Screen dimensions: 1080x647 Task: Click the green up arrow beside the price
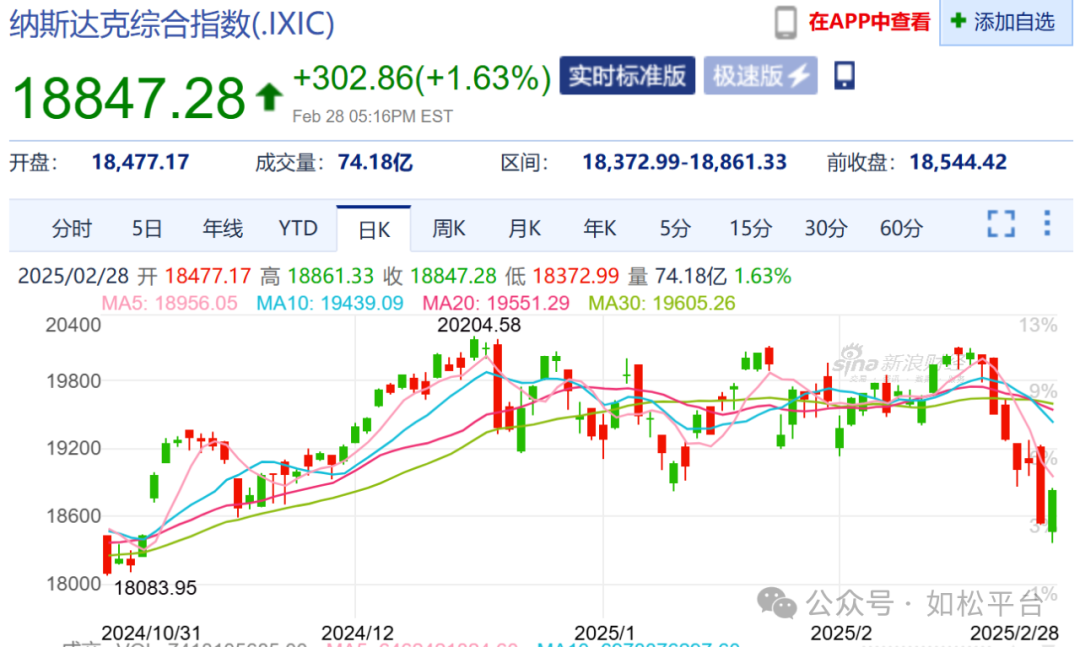(x=269, y=96)
